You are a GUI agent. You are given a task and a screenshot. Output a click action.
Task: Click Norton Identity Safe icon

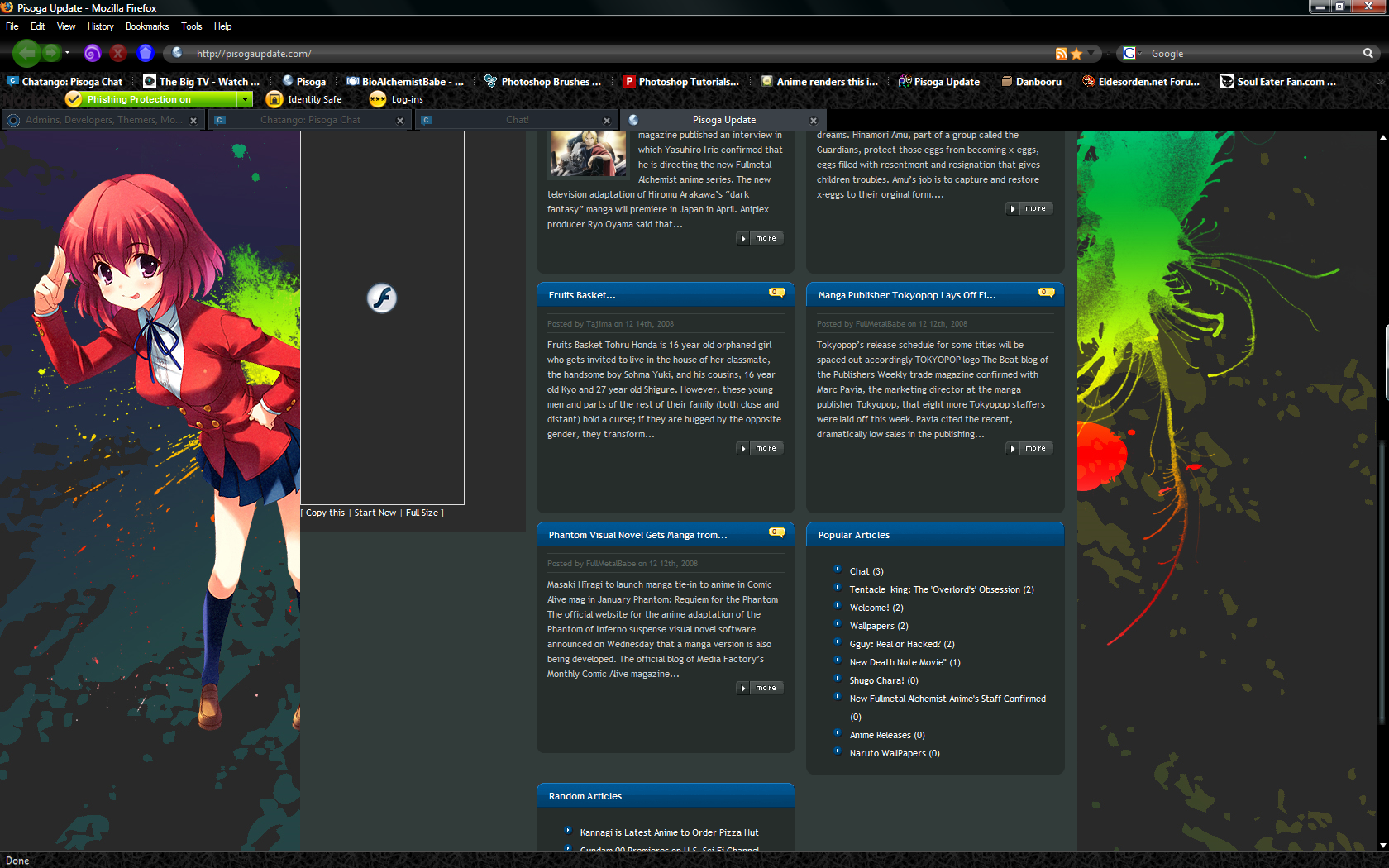[274, 99]
